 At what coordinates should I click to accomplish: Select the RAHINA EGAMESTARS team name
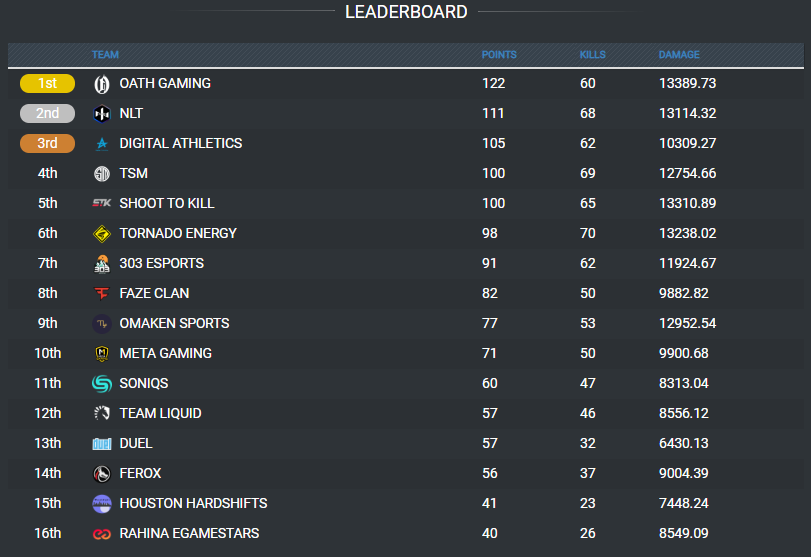click(x=189, y=533)
